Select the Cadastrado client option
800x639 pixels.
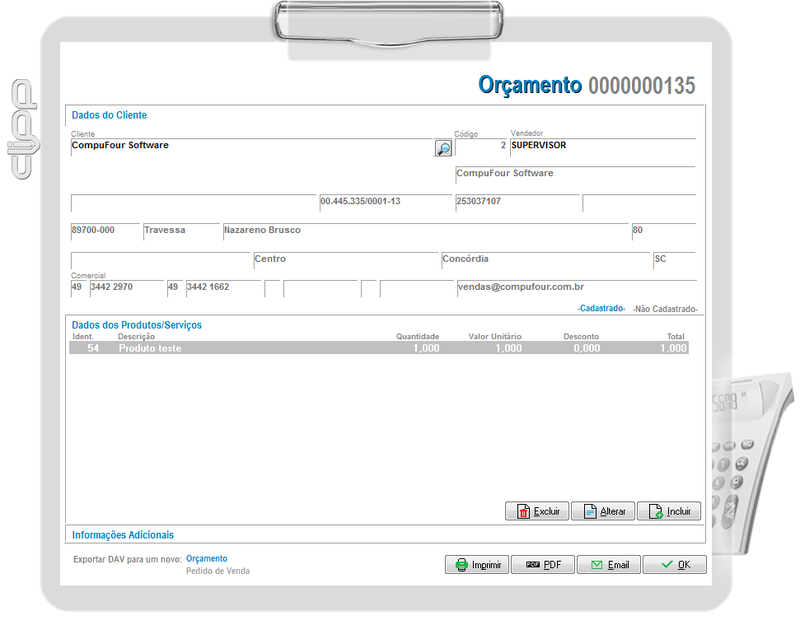[x=601, y=309]
